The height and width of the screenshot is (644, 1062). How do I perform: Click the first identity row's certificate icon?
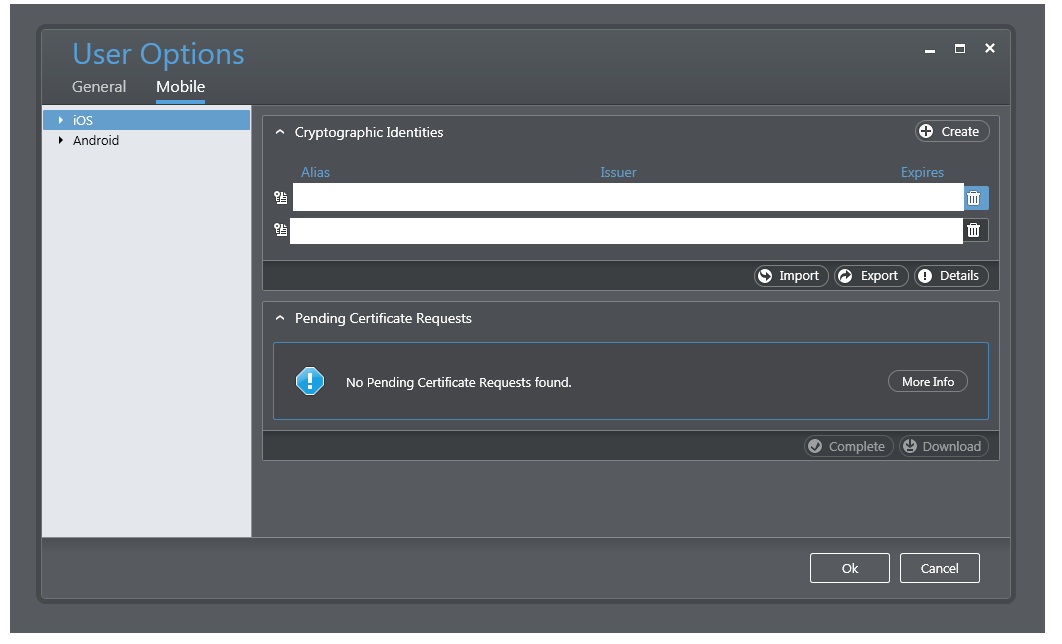(x=280, y=198)
